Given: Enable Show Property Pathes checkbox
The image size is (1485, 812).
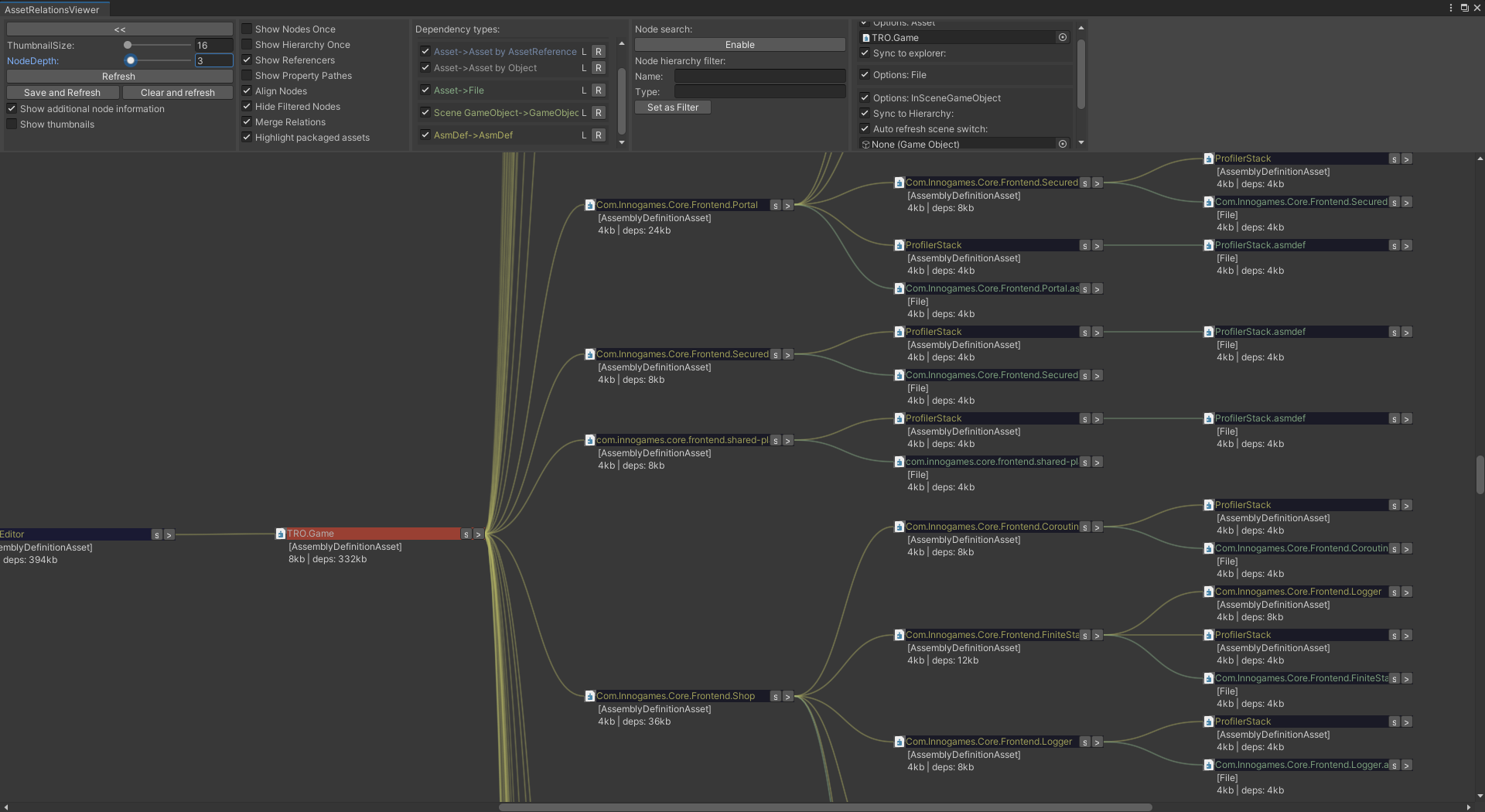Looking at the screenshot, I should click(x=247, y=75).
